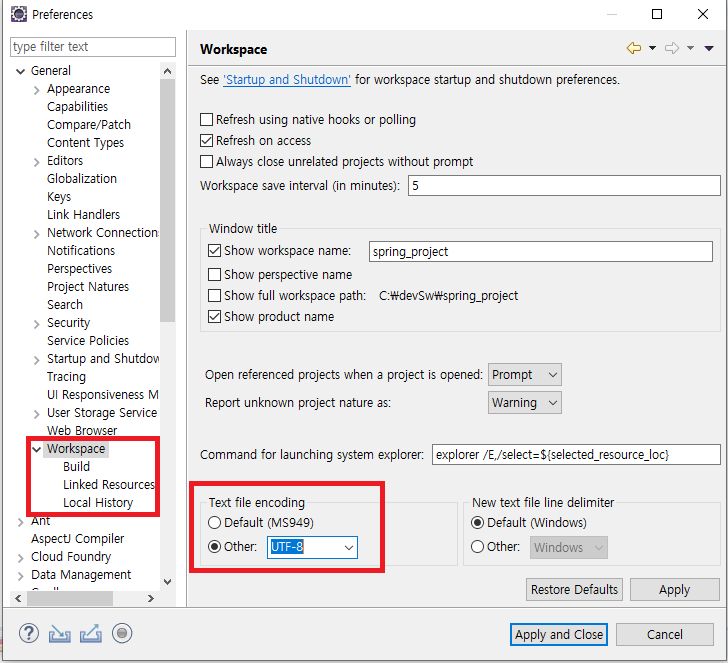Uncheck Refresh on access
728x663 pixels.
206,141
